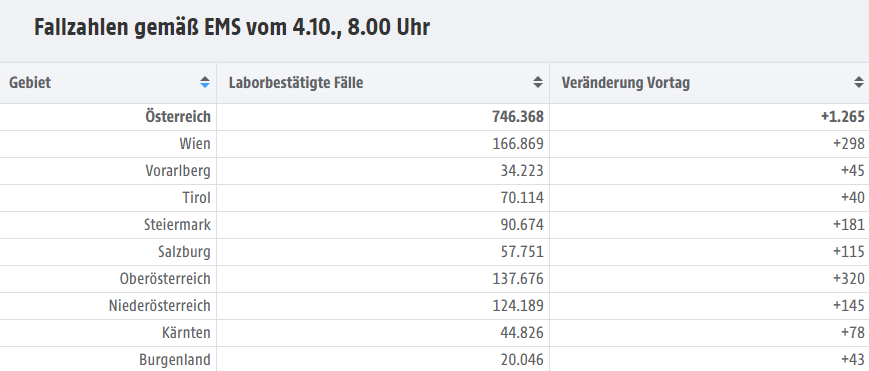This screenshot has height=371, width=869.
Task: Sort by Veränderung Vortag arrows icon
Action: pyautogui.click(x=858, y=83)
